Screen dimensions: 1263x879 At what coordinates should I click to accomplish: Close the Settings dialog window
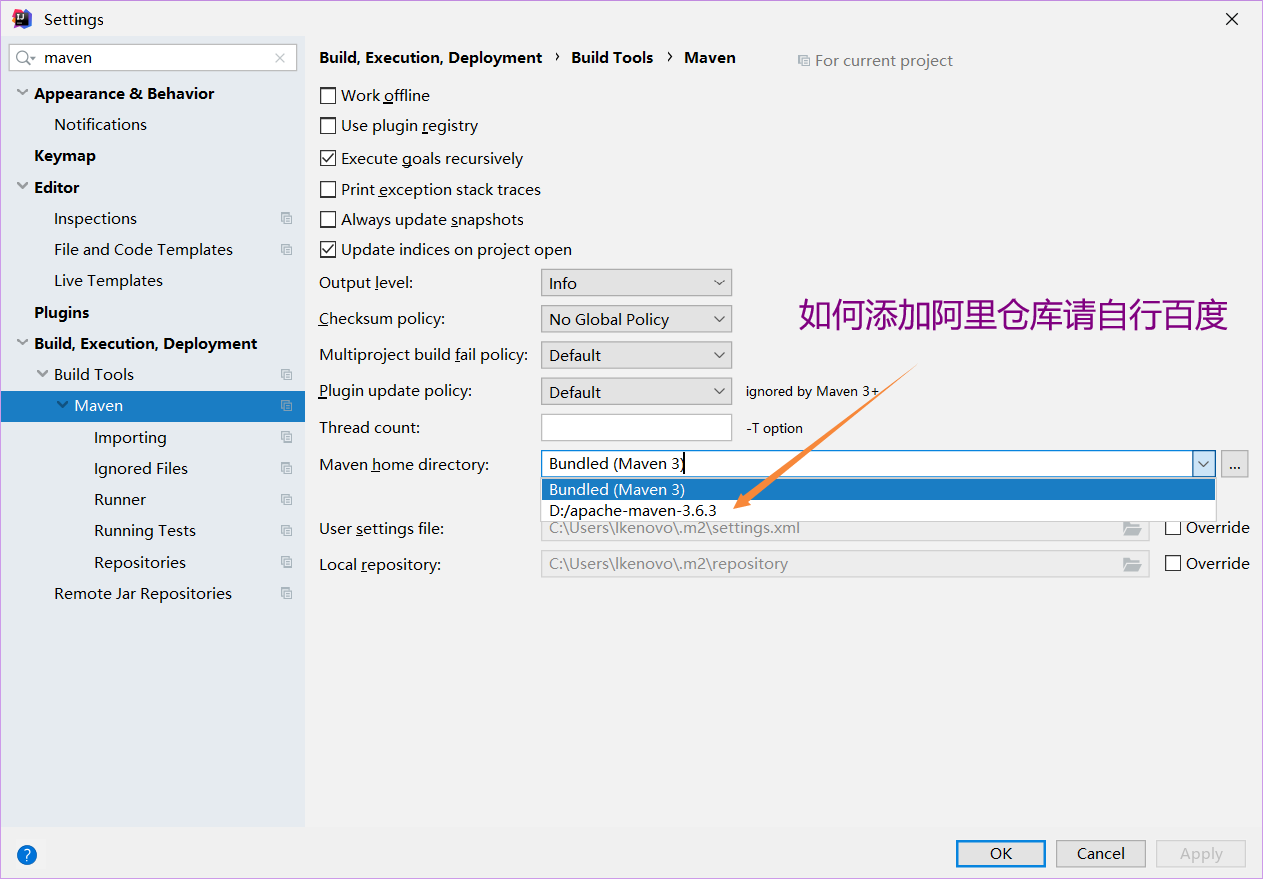(1232, 19)
